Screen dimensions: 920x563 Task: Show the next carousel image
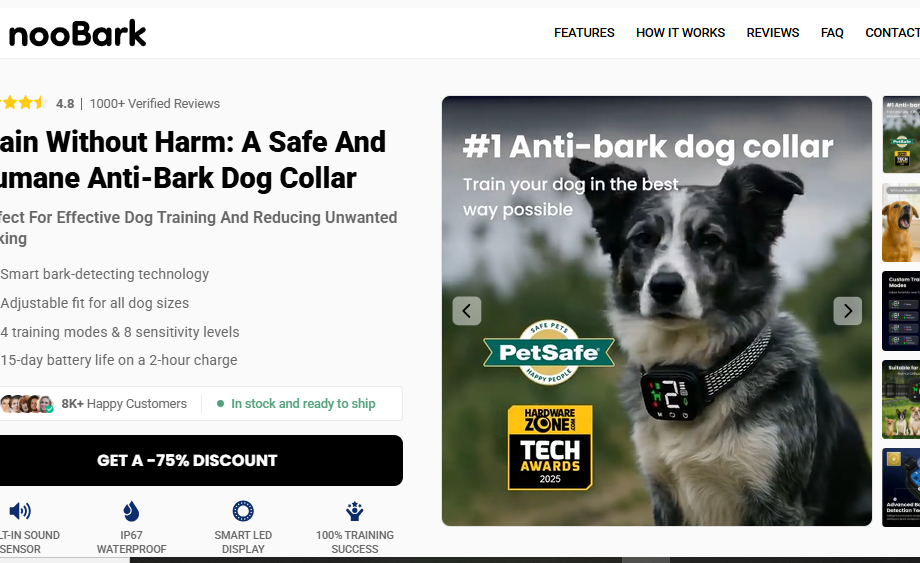tap(847, 311)
